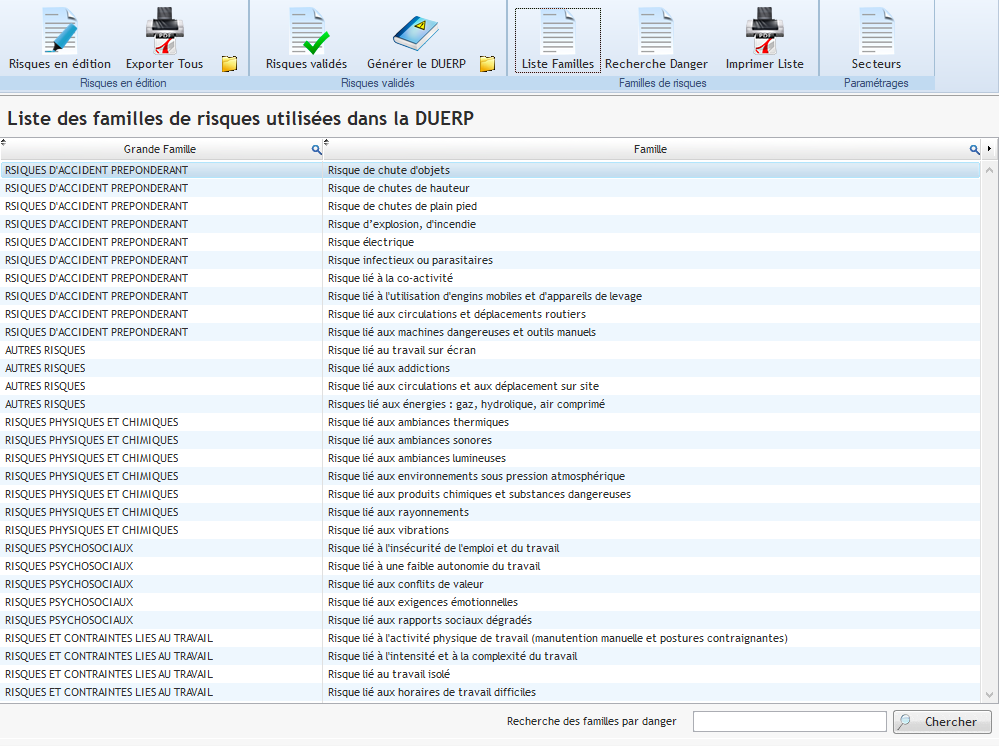Click the magnifier in Grande Famille column header
This screenshot has height=746, width=999.
(316, 150)
